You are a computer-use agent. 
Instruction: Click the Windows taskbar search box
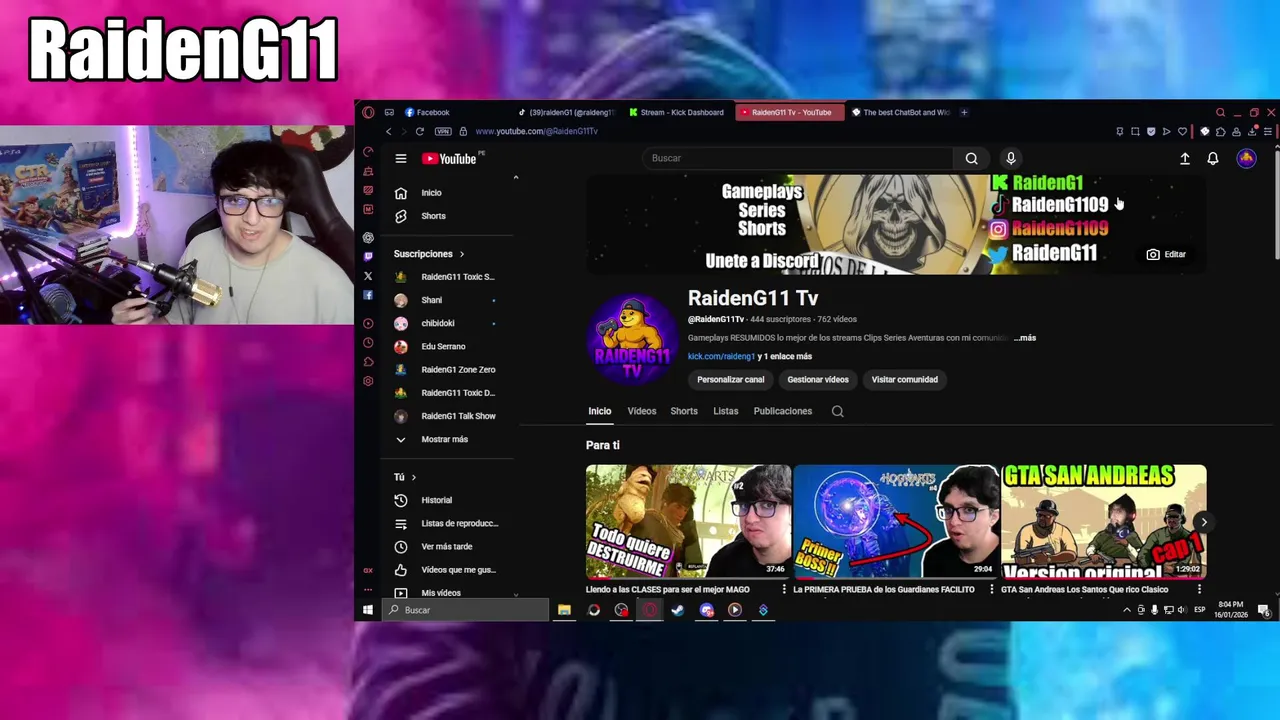pyautogui.click(x=466, y=610)
